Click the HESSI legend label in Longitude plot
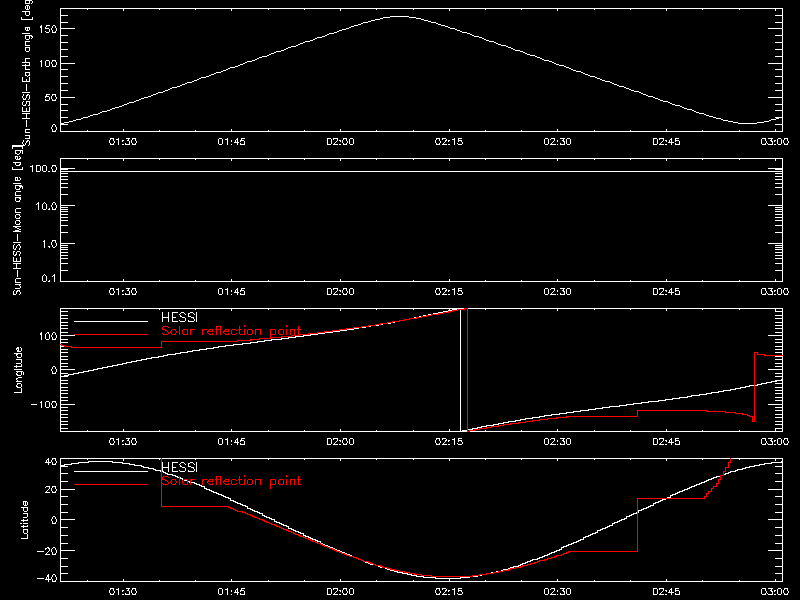This screenshot has height=600, width=800. (x=179, y=317)
